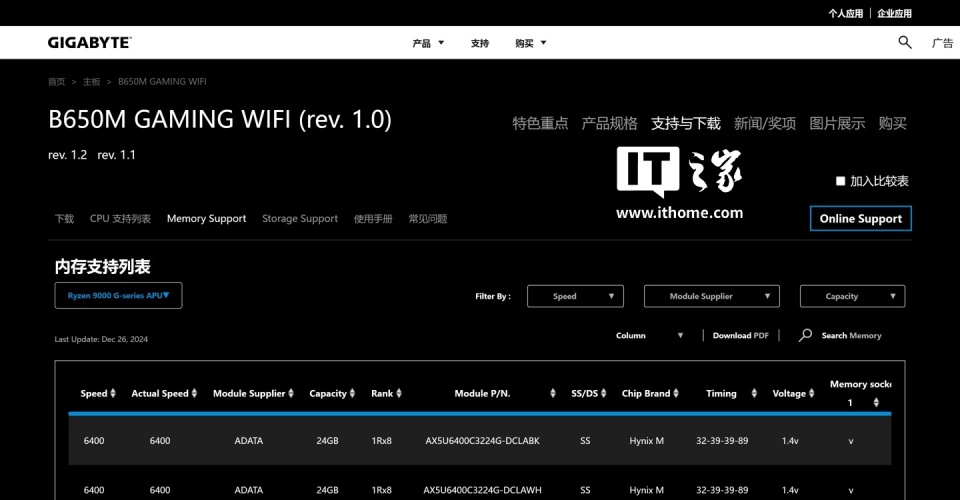Expand the Column selection dropdown
Viewport: 960px width, 500px height.
[649, 335]
